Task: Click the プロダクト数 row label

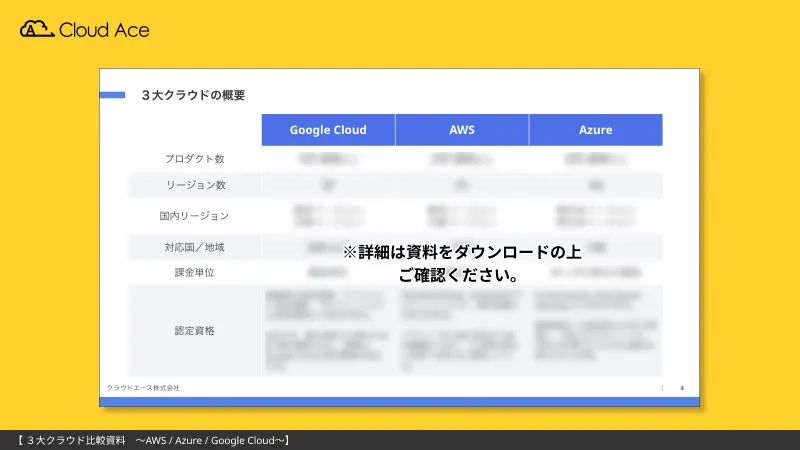Action: (194, 159)
